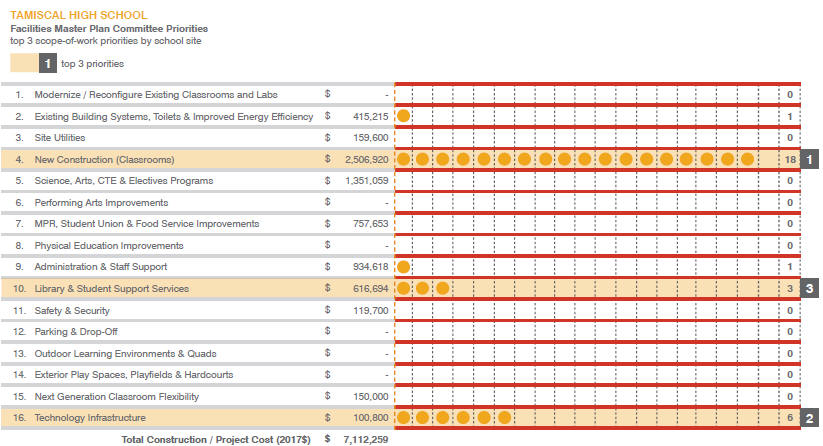
Task: Click the rank 2 badge beside Technology Infrastructure
Action: pyautogui.click(x=812, y=418)
